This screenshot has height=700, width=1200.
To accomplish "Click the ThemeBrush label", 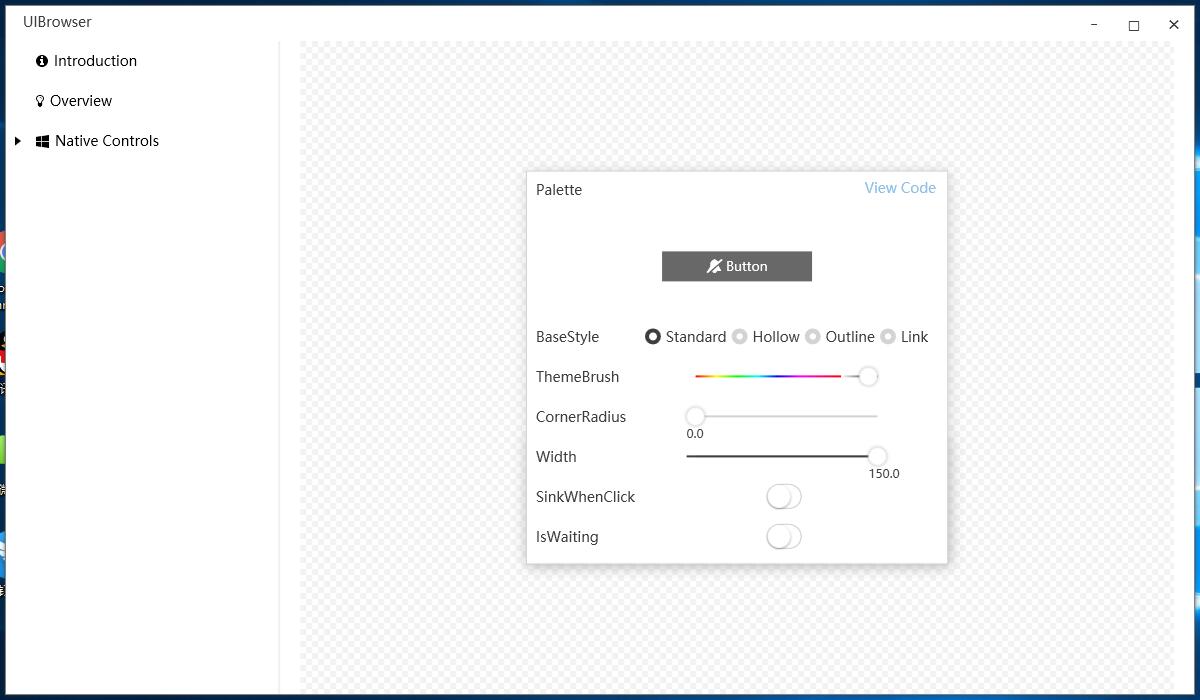I will (577, 377).
